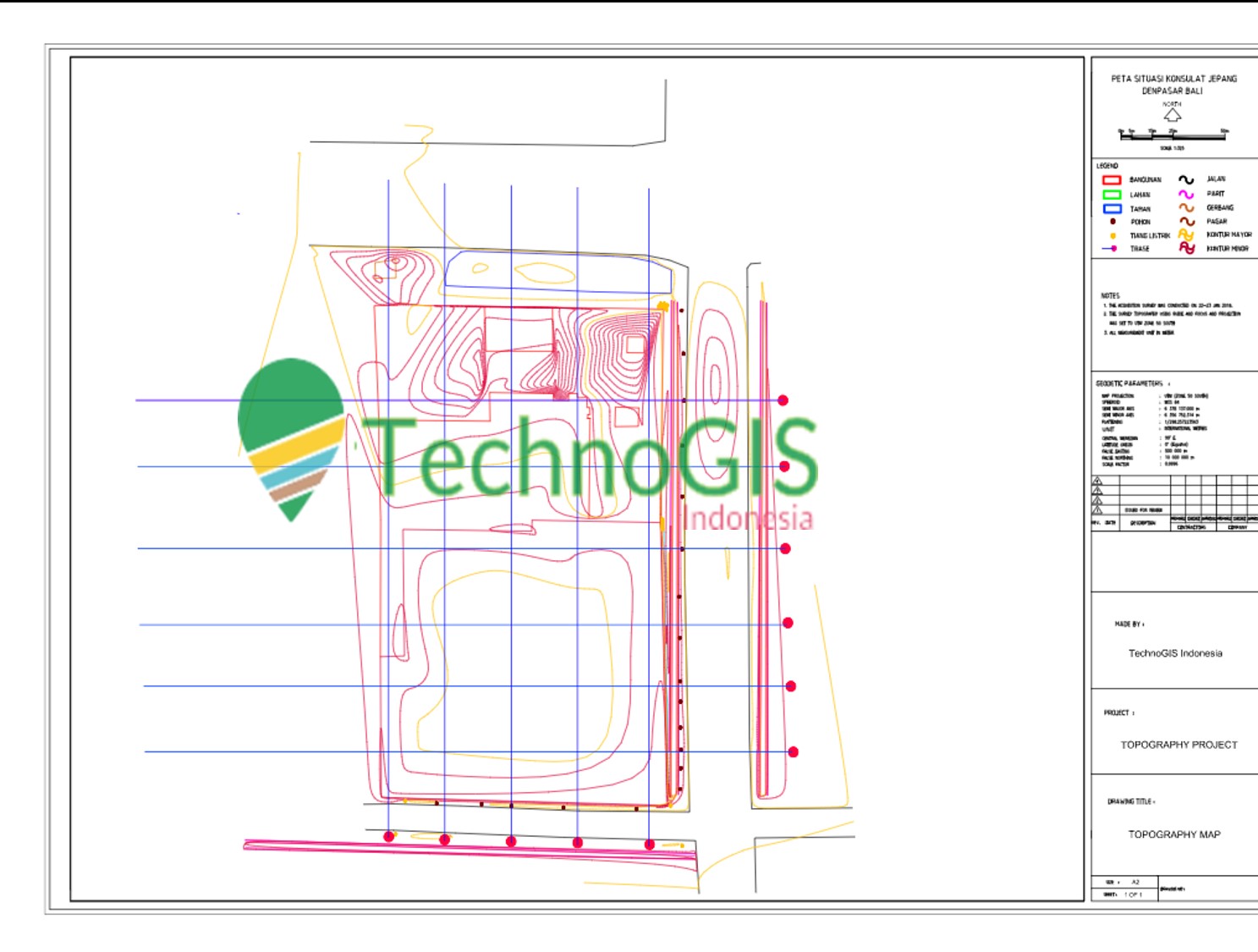Click the Trase line-and-dot legend symbol
Image resolution: width=1258 pixels, height=952 pixels.
point(1109,249)
